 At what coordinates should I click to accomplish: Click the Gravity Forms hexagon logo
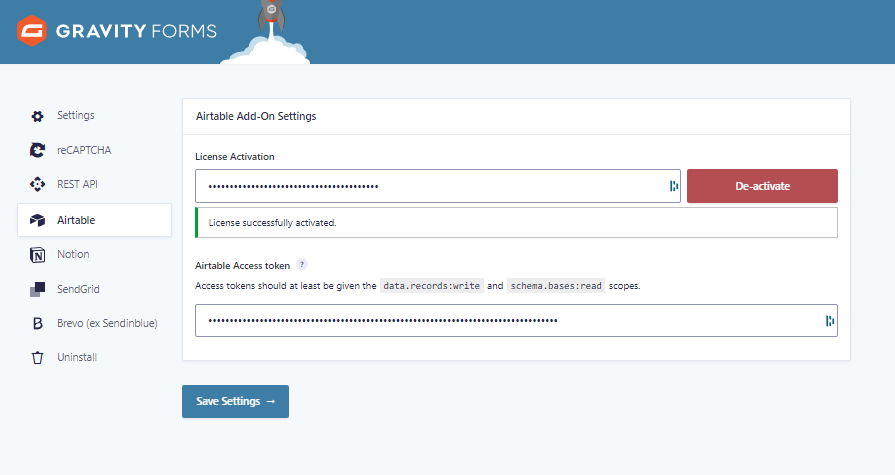click(31, 31)
